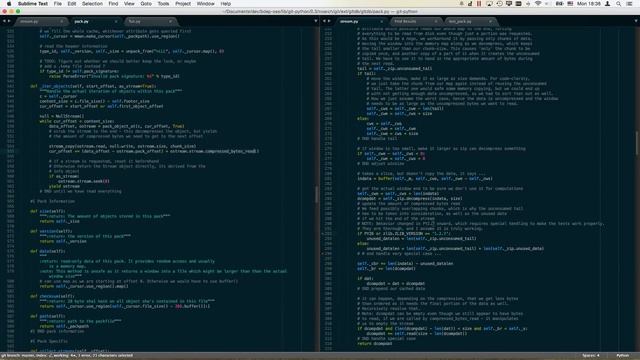
Task: Click the right pane vertical scrollbar
Action: pos(637,143)
